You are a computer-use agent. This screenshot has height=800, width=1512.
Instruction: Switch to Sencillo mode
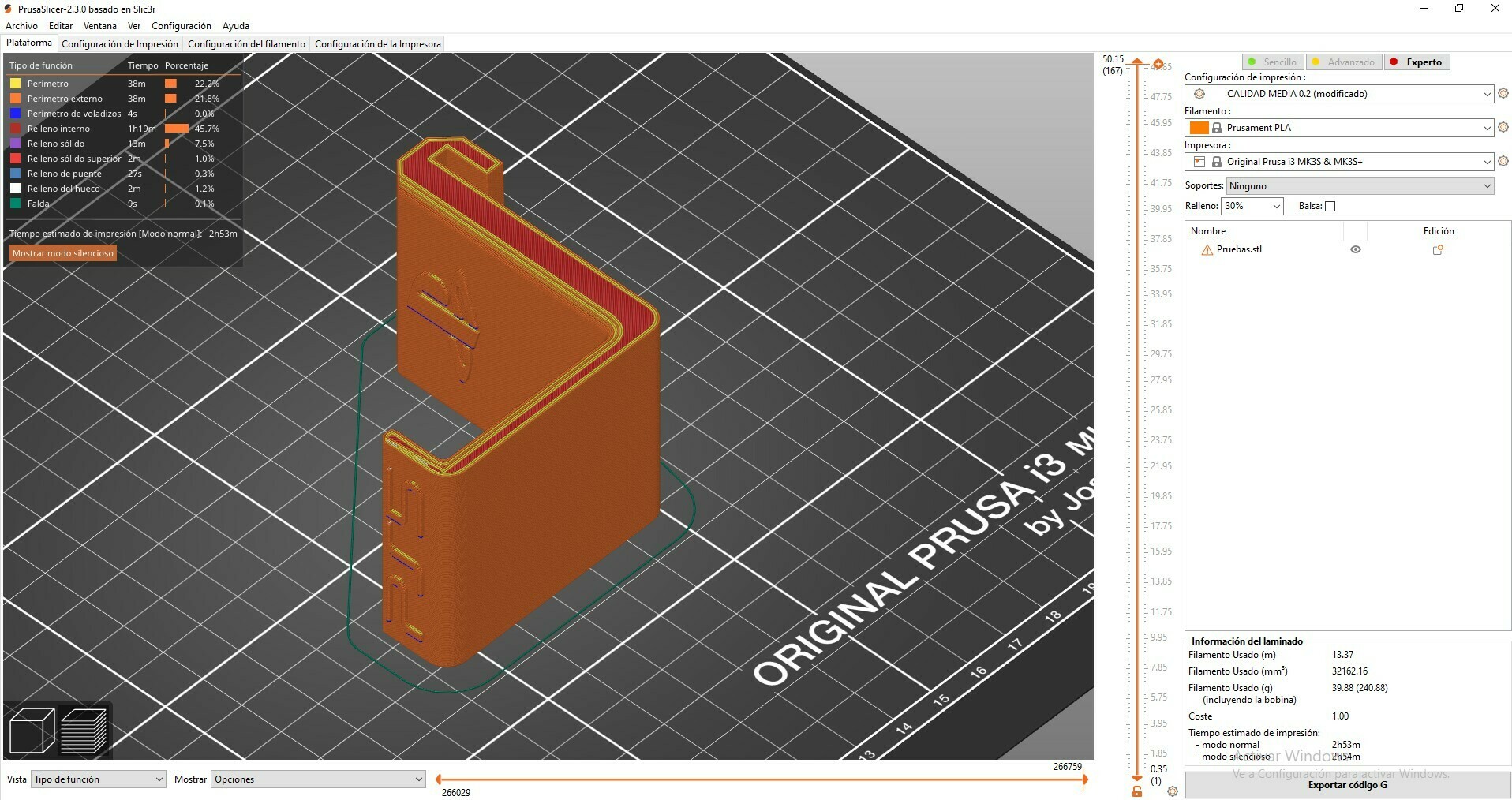click(1272, 62)
